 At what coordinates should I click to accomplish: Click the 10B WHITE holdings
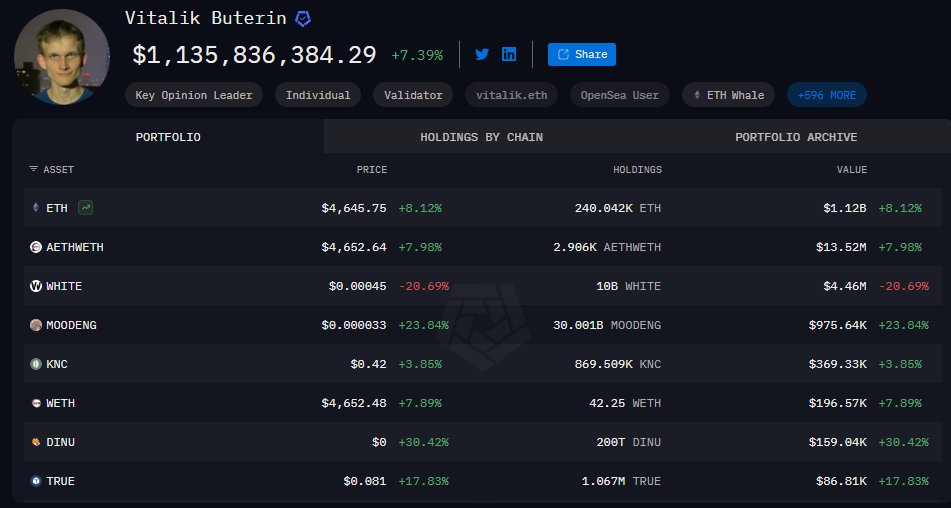[628, 286]
